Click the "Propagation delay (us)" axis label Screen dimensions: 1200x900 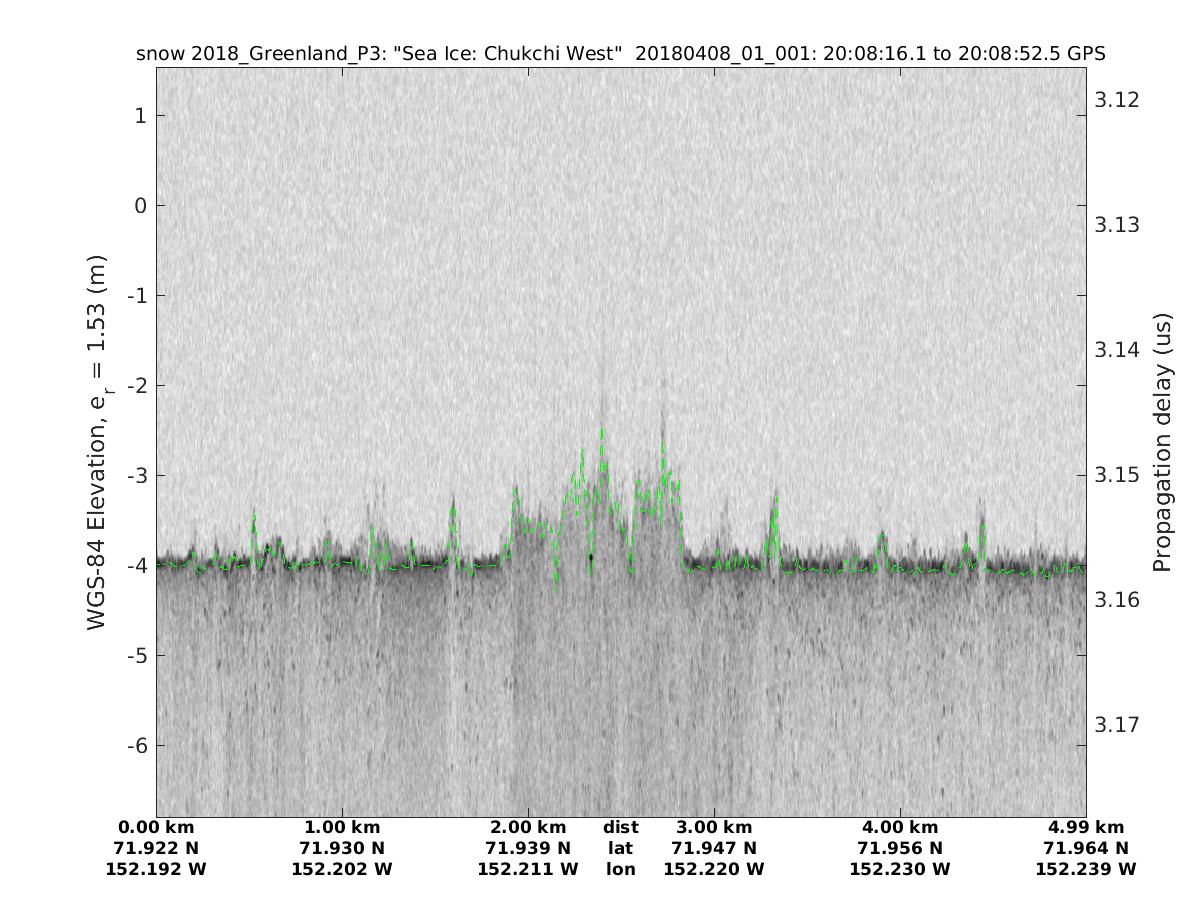point(1161,442)
